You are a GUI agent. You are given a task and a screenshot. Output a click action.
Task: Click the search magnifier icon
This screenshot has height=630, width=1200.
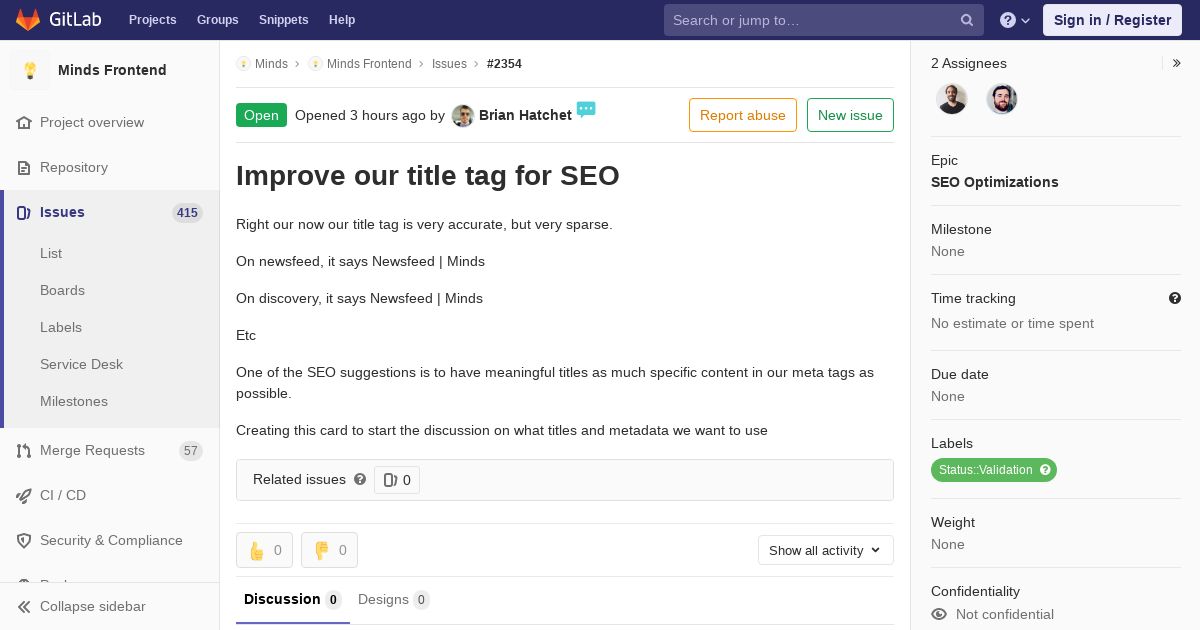point(967,20)
